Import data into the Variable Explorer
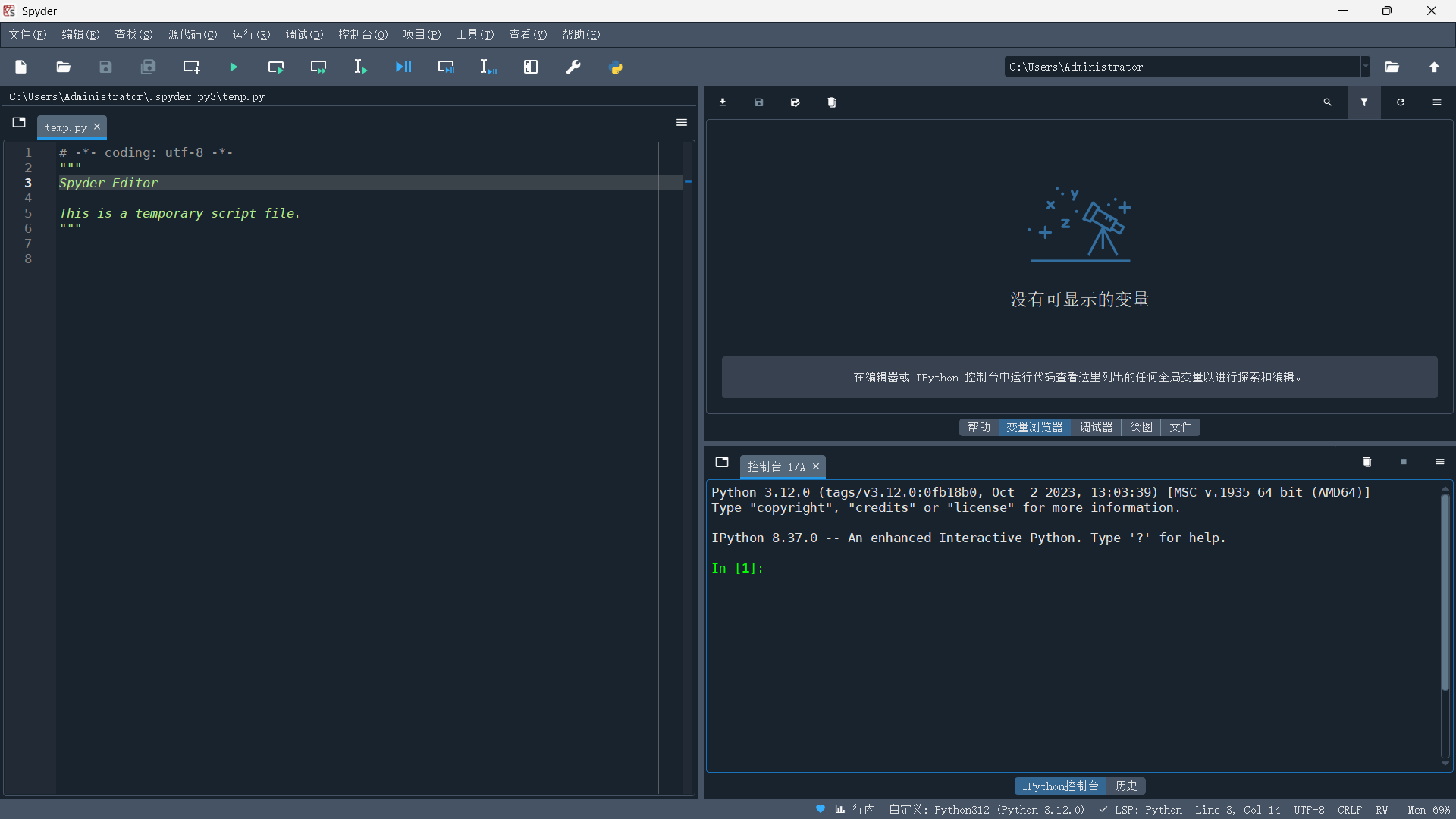 [x=722, y=102]
